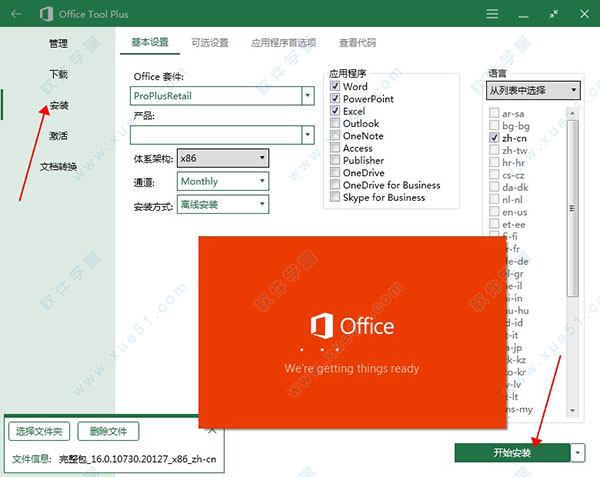Open the 体系架构 x86 dropdown

(x=261, y=157)
